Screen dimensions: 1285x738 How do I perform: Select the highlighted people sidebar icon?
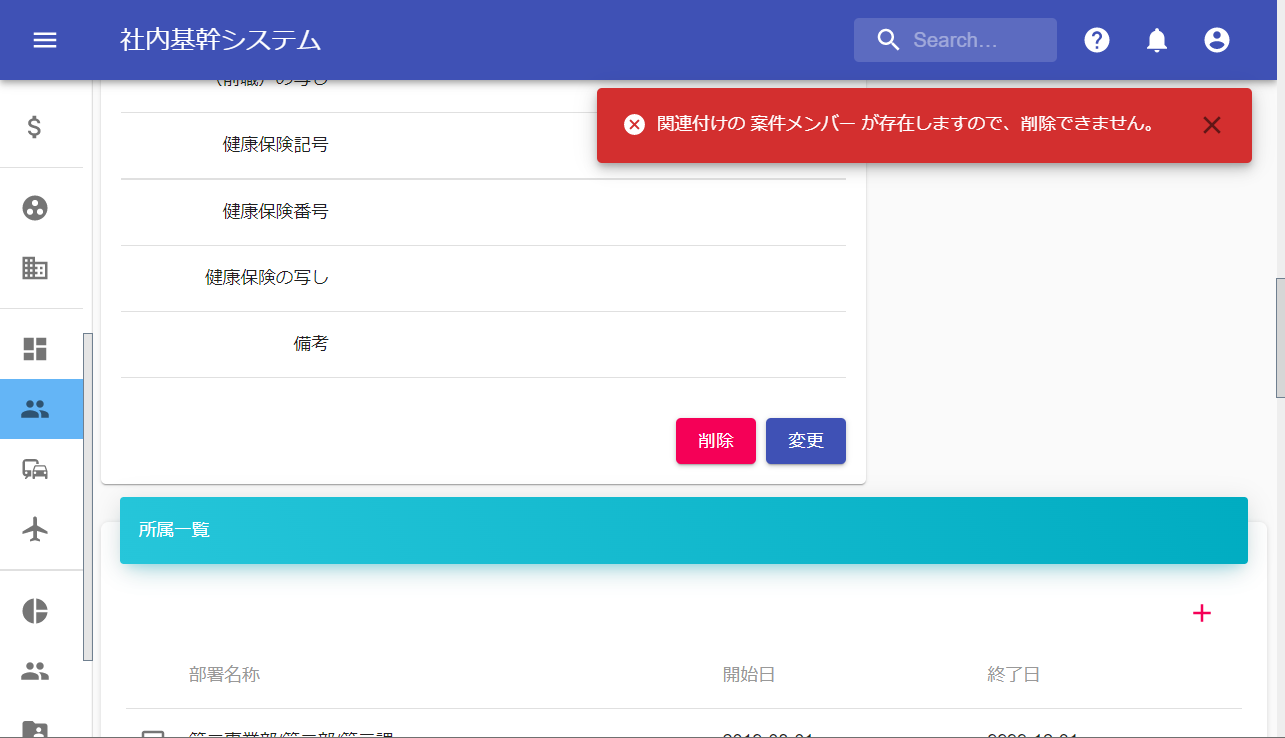point(35,409)
